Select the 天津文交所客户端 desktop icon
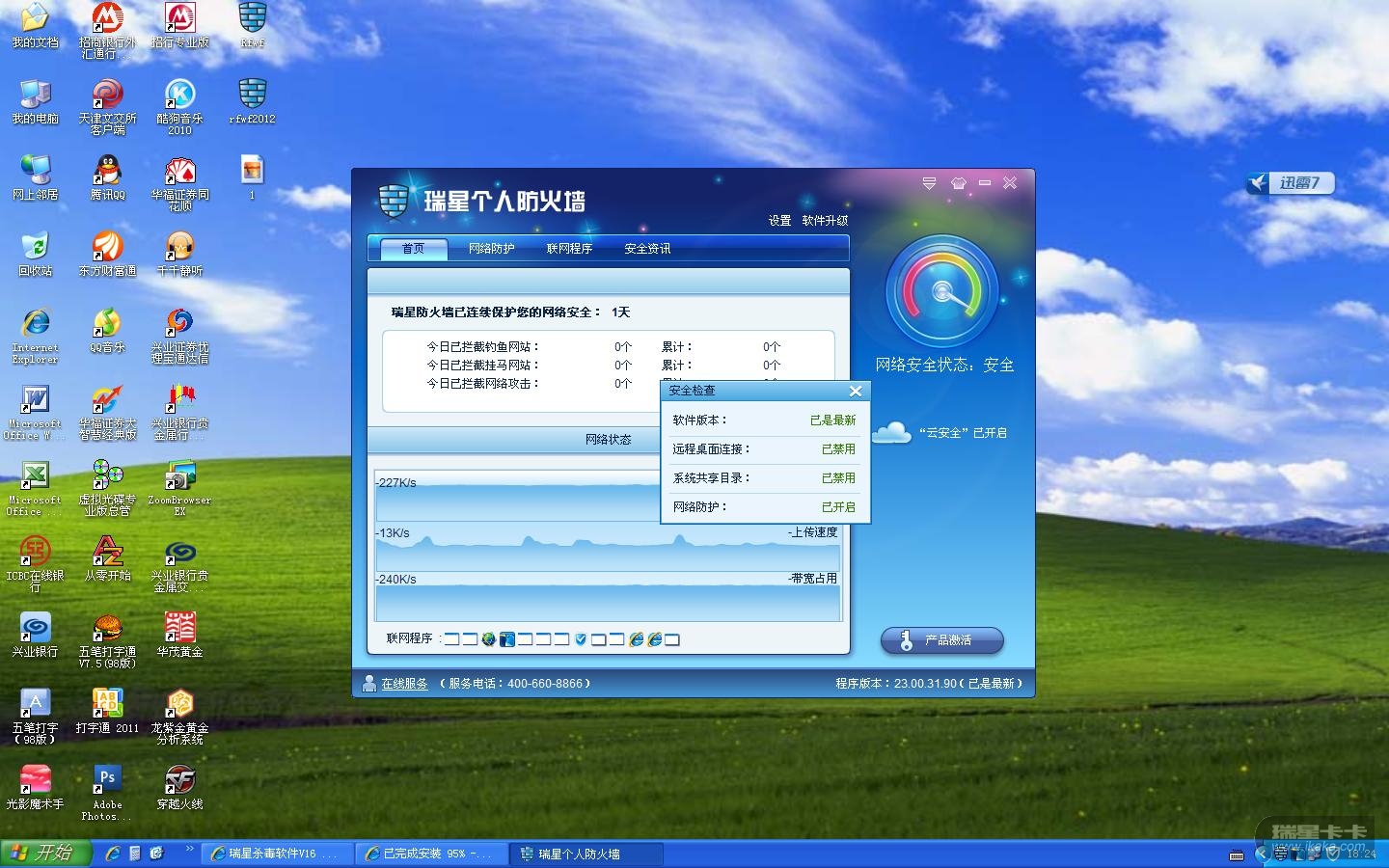The width and height of the screenshot is (1389, 868). [x=107, y=106]
